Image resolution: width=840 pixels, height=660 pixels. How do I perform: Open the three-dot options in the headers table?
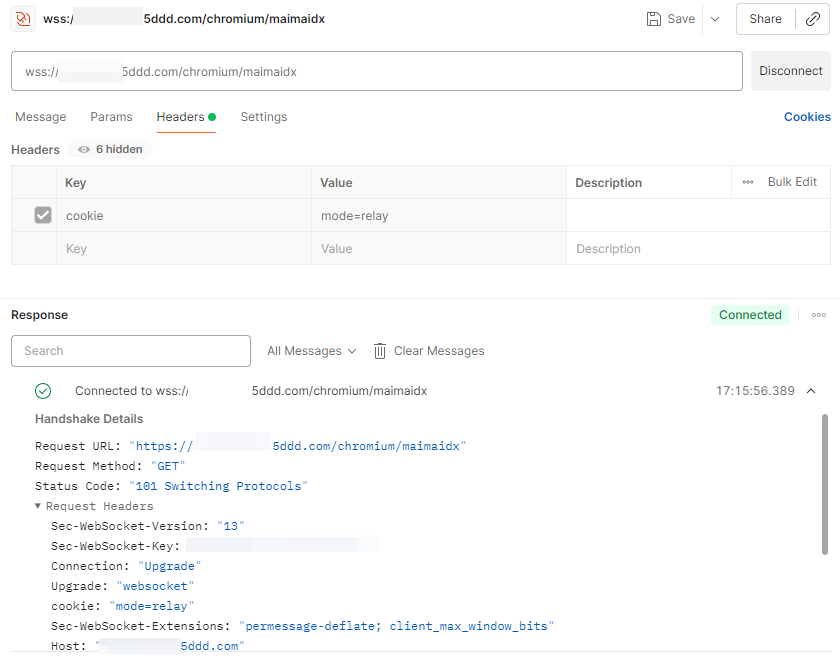click(x=748, y=182)
